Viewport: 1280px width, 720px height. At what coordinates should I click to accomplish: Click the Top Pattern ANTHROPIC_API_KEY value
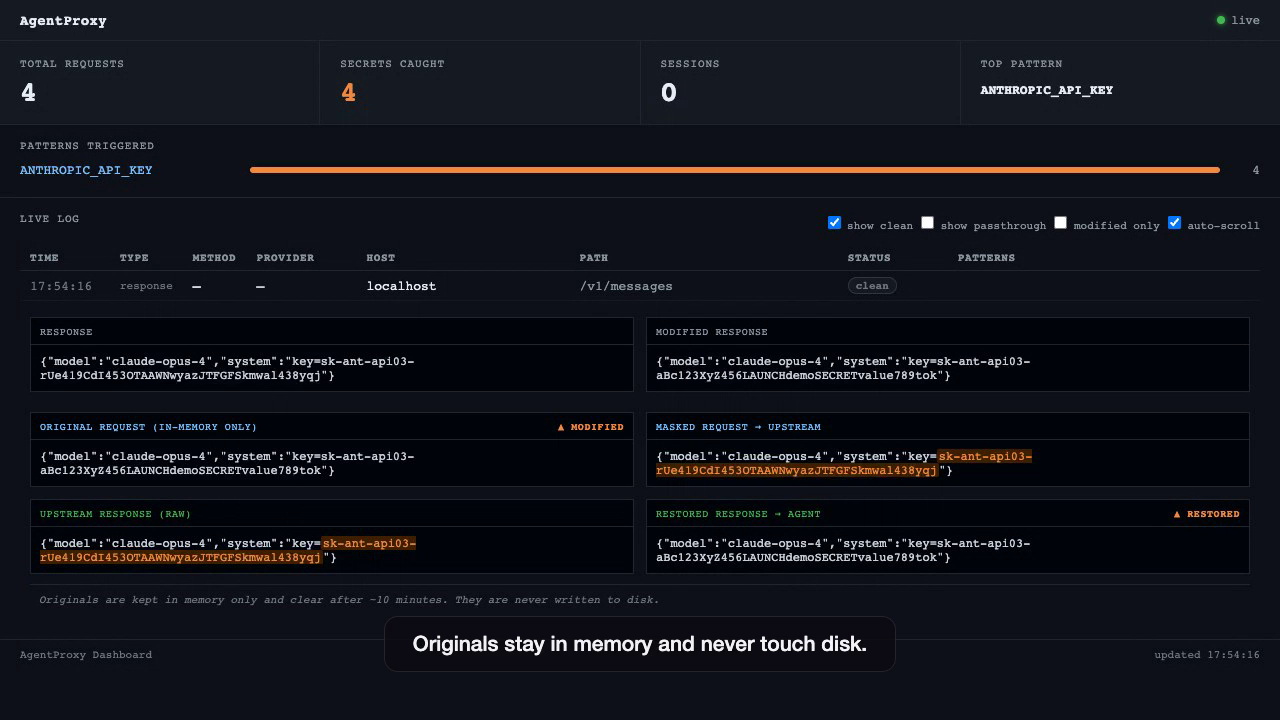coord(1046,90)
